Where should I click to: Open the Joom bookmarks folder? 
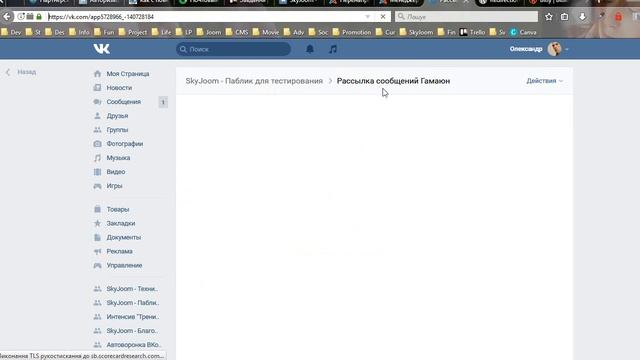(x=209, y=32)
